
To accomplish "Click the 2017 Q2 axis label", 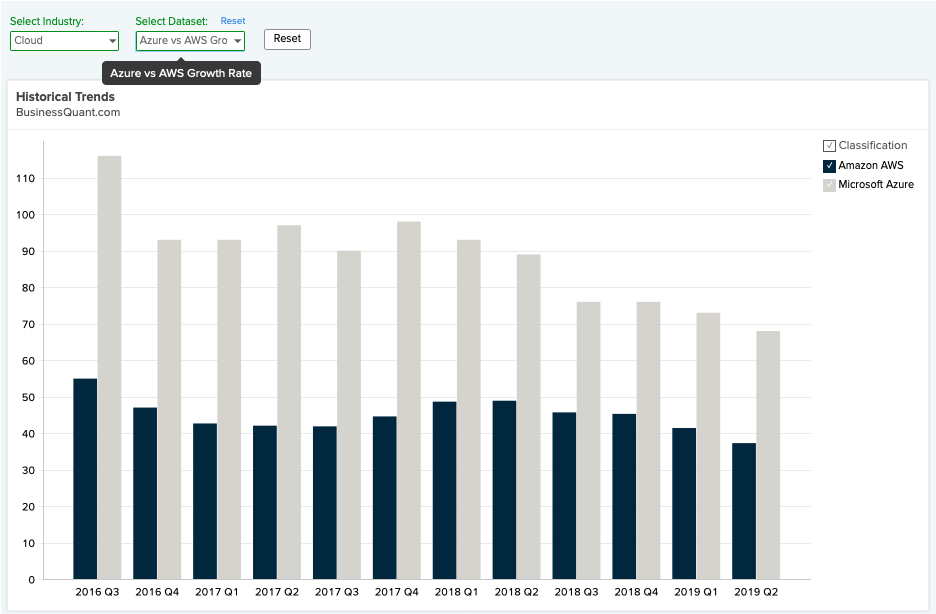I will [277, 592].
